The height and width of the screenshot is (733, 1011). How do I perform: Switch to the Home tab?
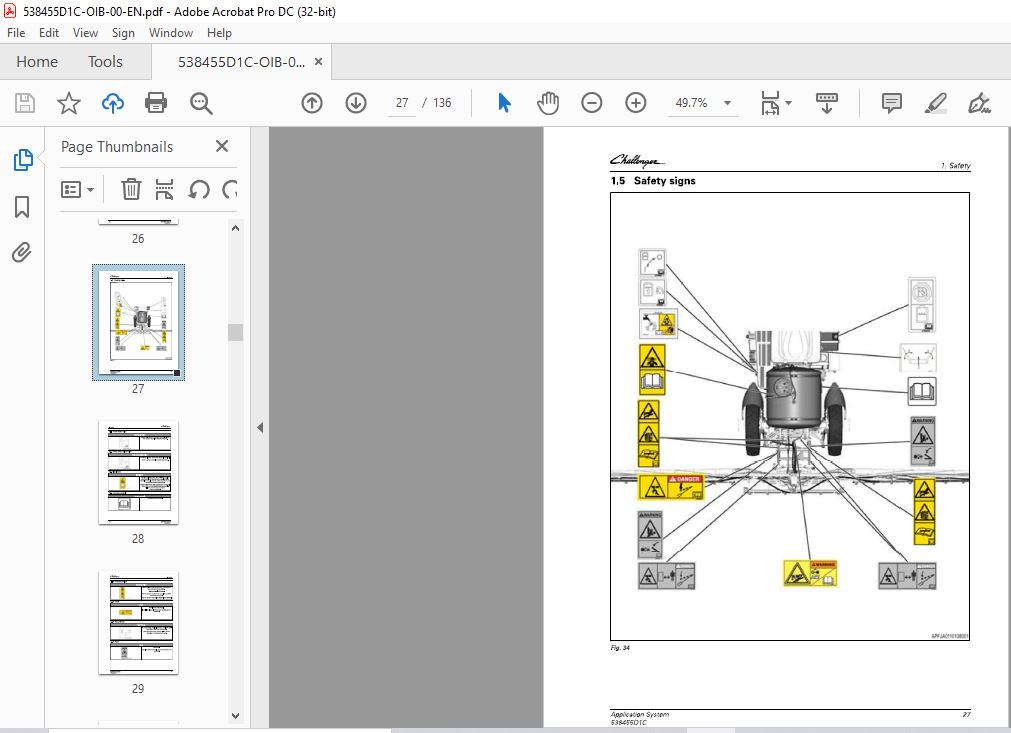coord(37,62)
